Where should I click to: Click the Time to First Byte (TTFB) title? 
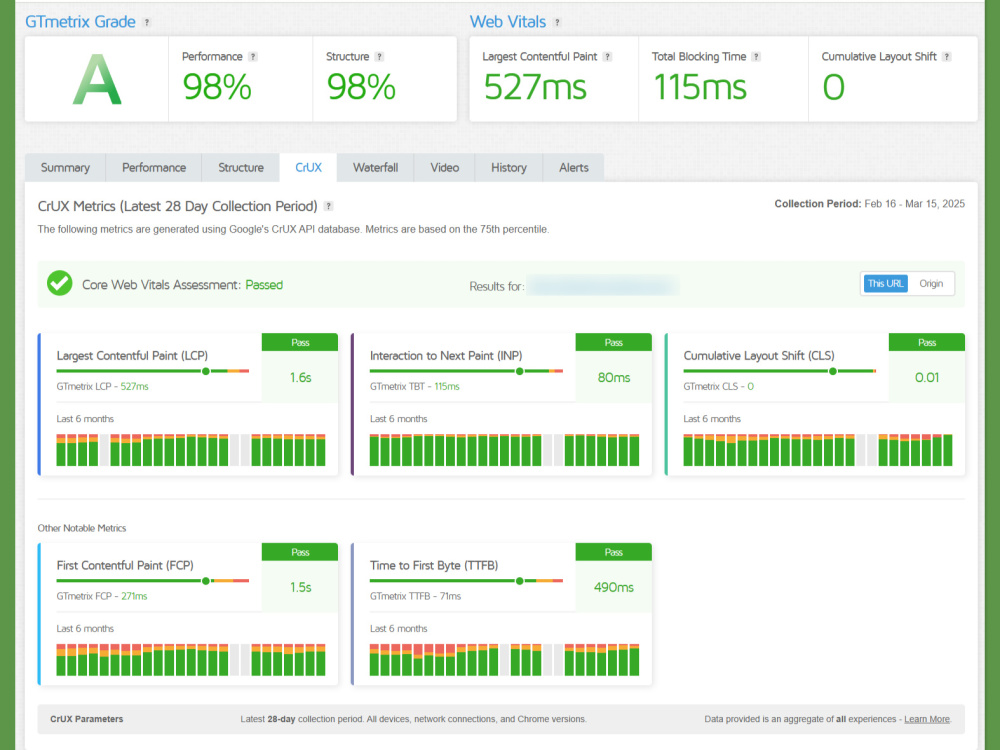434,566
